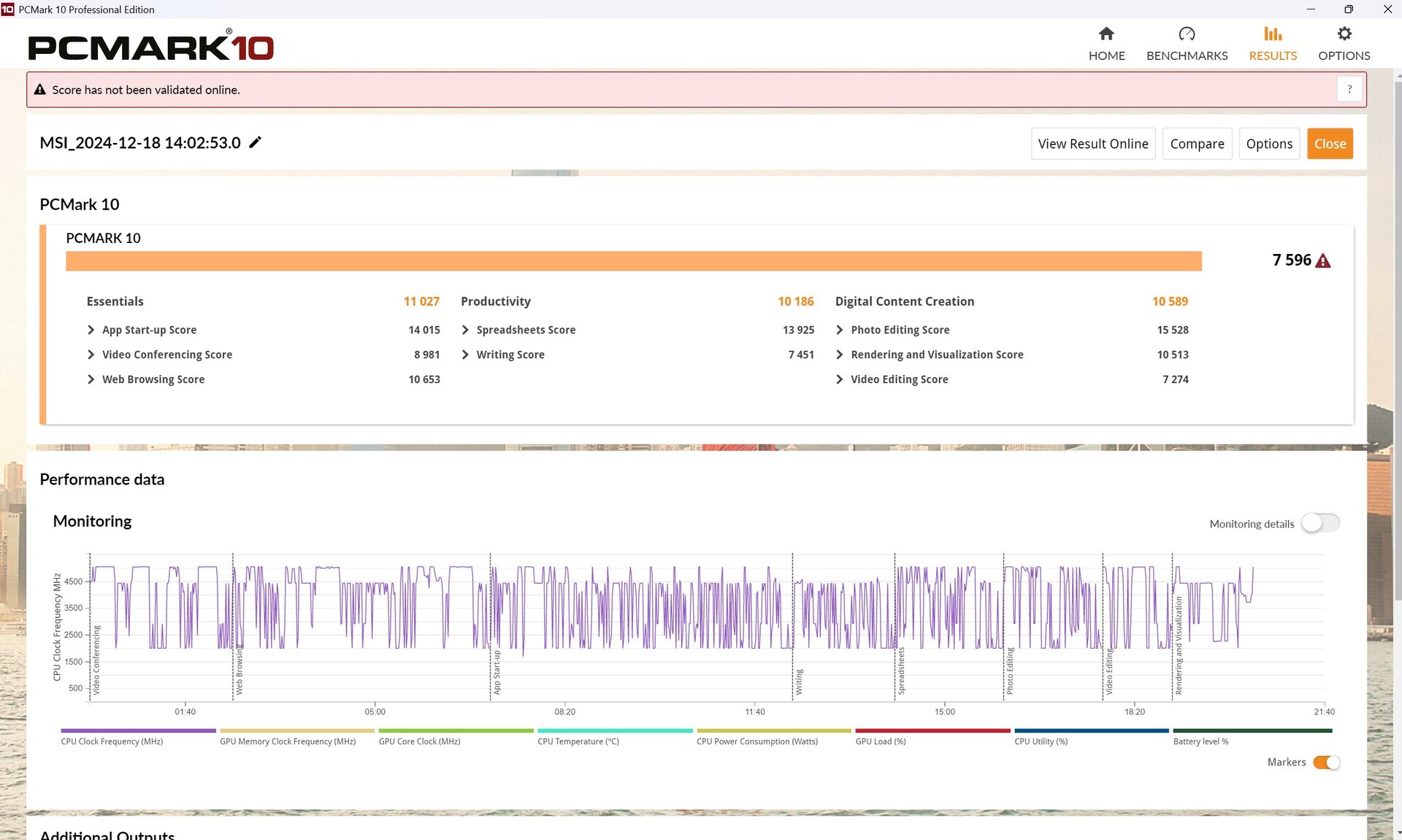Open Options gear icon

(1344, 34)
